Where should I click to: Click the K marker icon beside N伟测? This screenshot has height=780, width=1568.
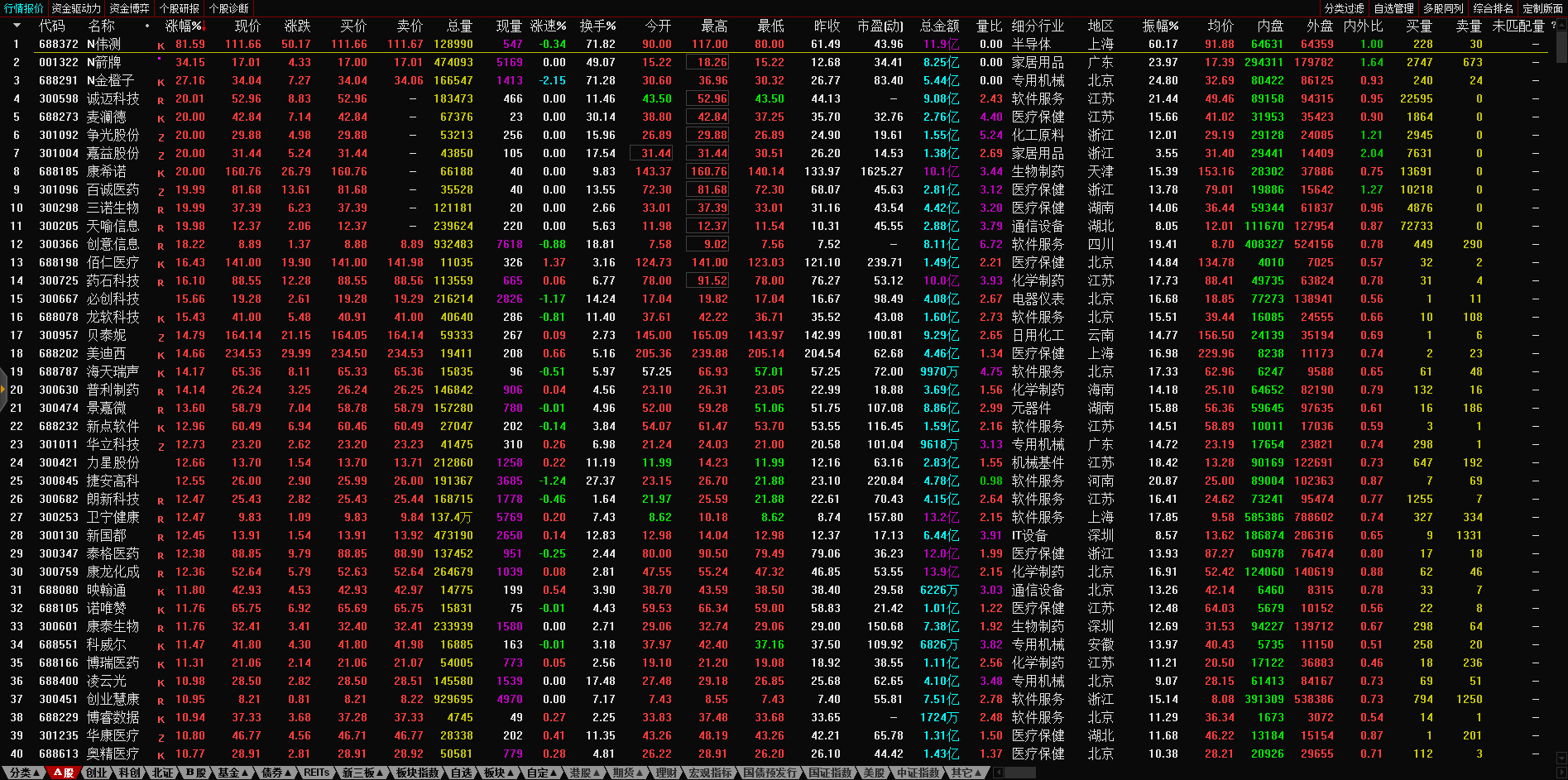click(x=161, y=45)
